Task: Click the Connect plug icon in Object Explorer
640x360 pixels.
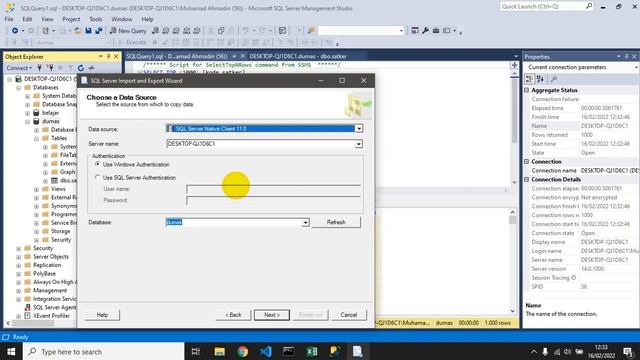Action: point(40,68)
